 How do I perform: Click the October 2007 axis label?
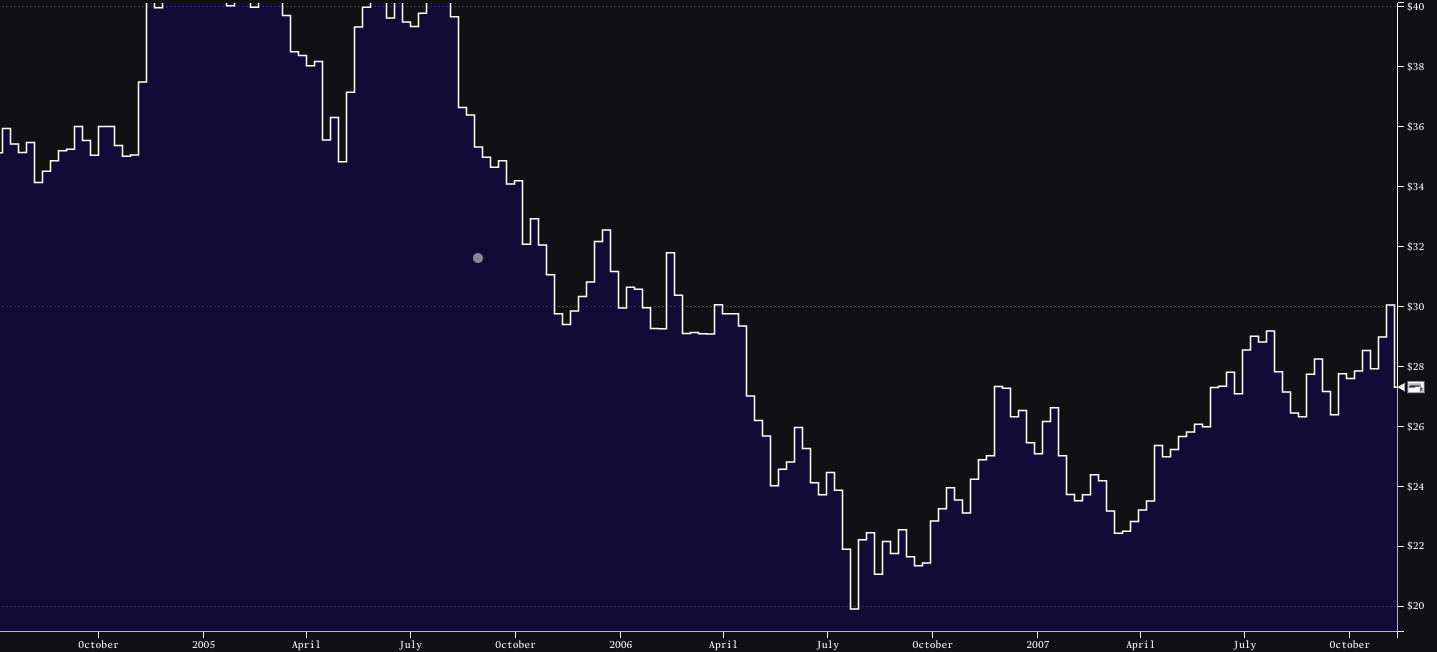tap(1352, 644)
